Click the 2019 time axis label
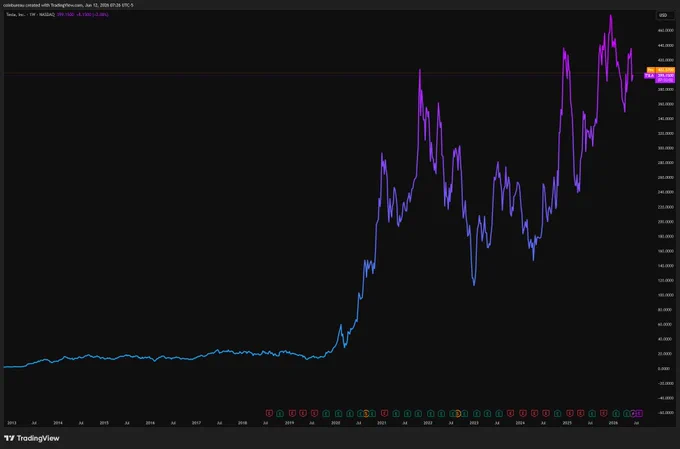Image resolution: width=680 pixels, height=449 pixels. [289, 423]
